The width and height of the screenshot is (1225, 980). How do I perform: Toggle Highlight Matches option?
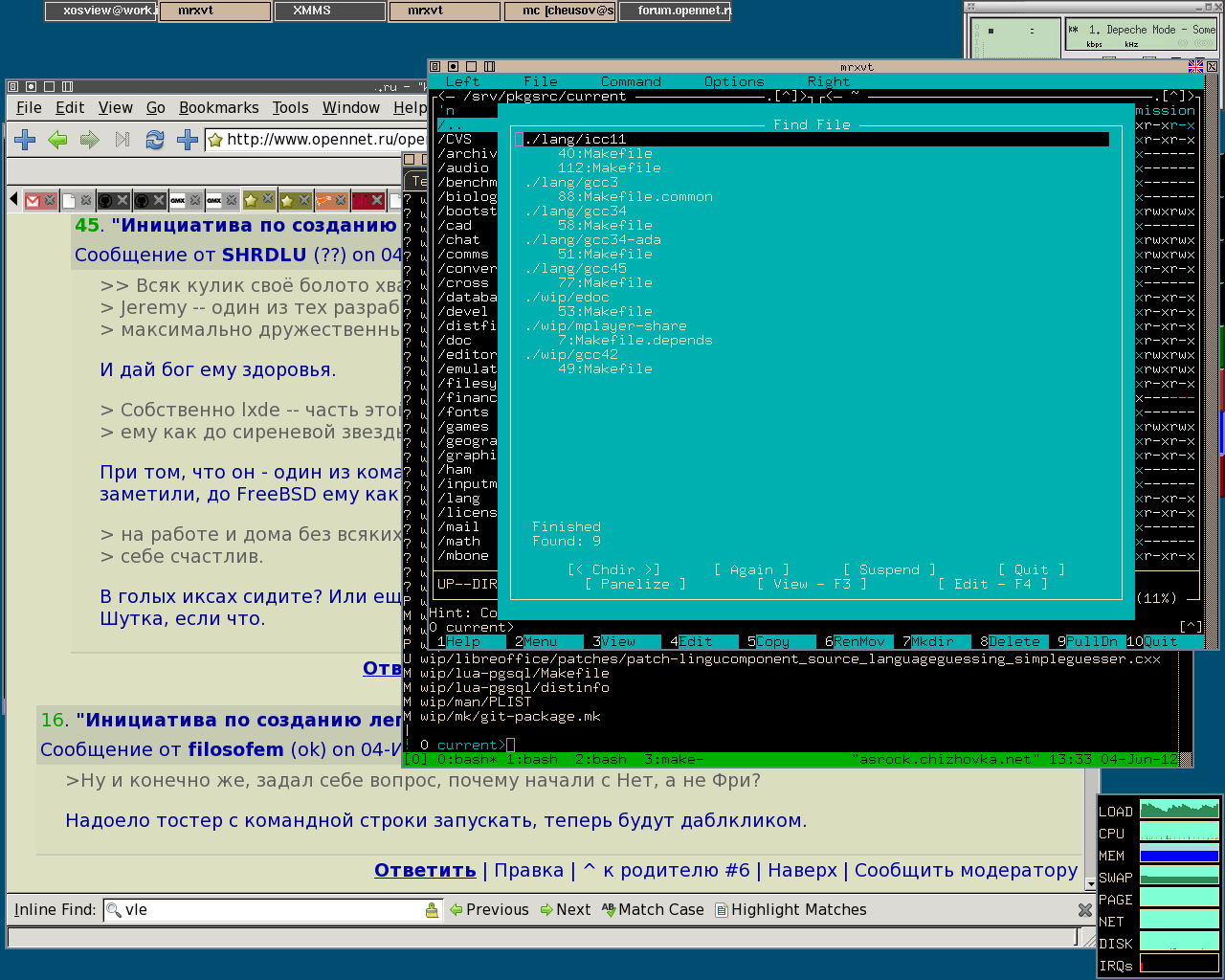point(791,910)
